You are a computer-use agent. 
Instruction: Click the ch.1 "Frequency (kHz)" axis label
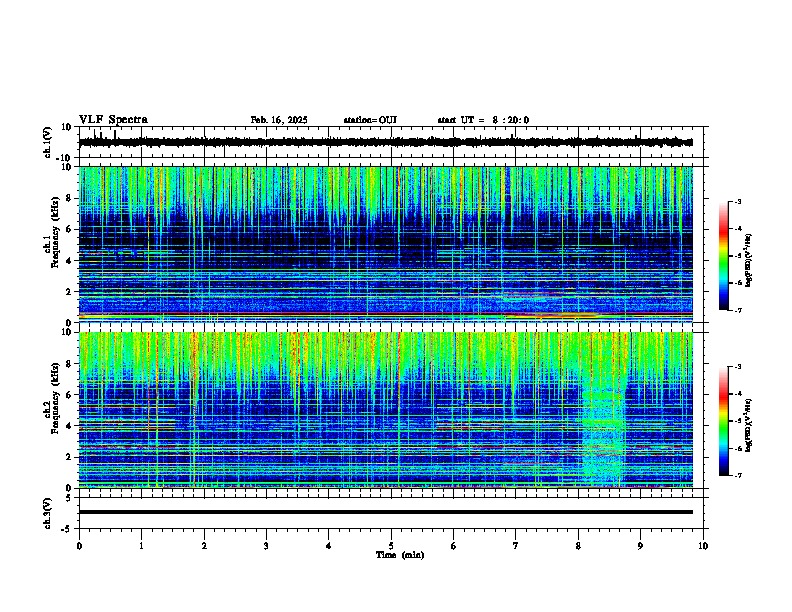(x=55, y=232)
